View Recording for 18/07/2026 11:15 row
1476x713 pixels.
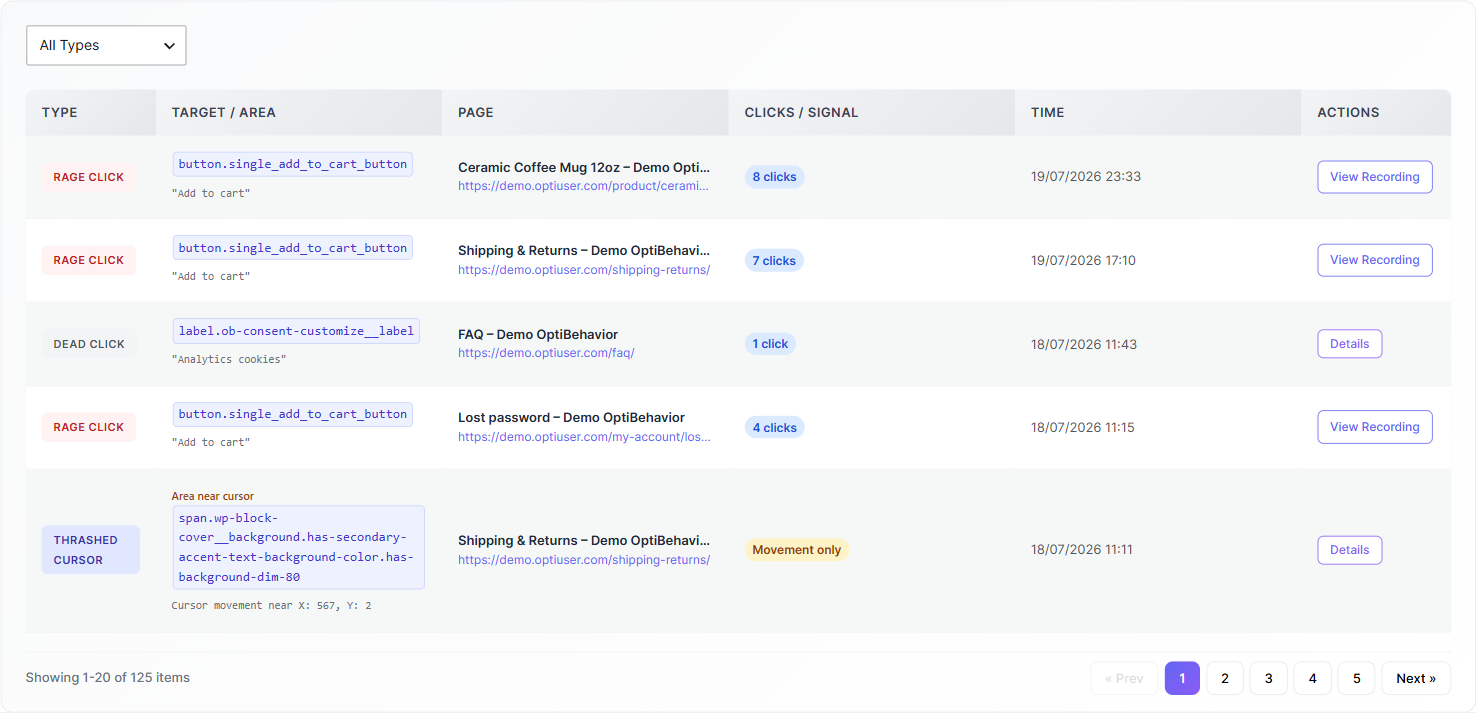1374,427
